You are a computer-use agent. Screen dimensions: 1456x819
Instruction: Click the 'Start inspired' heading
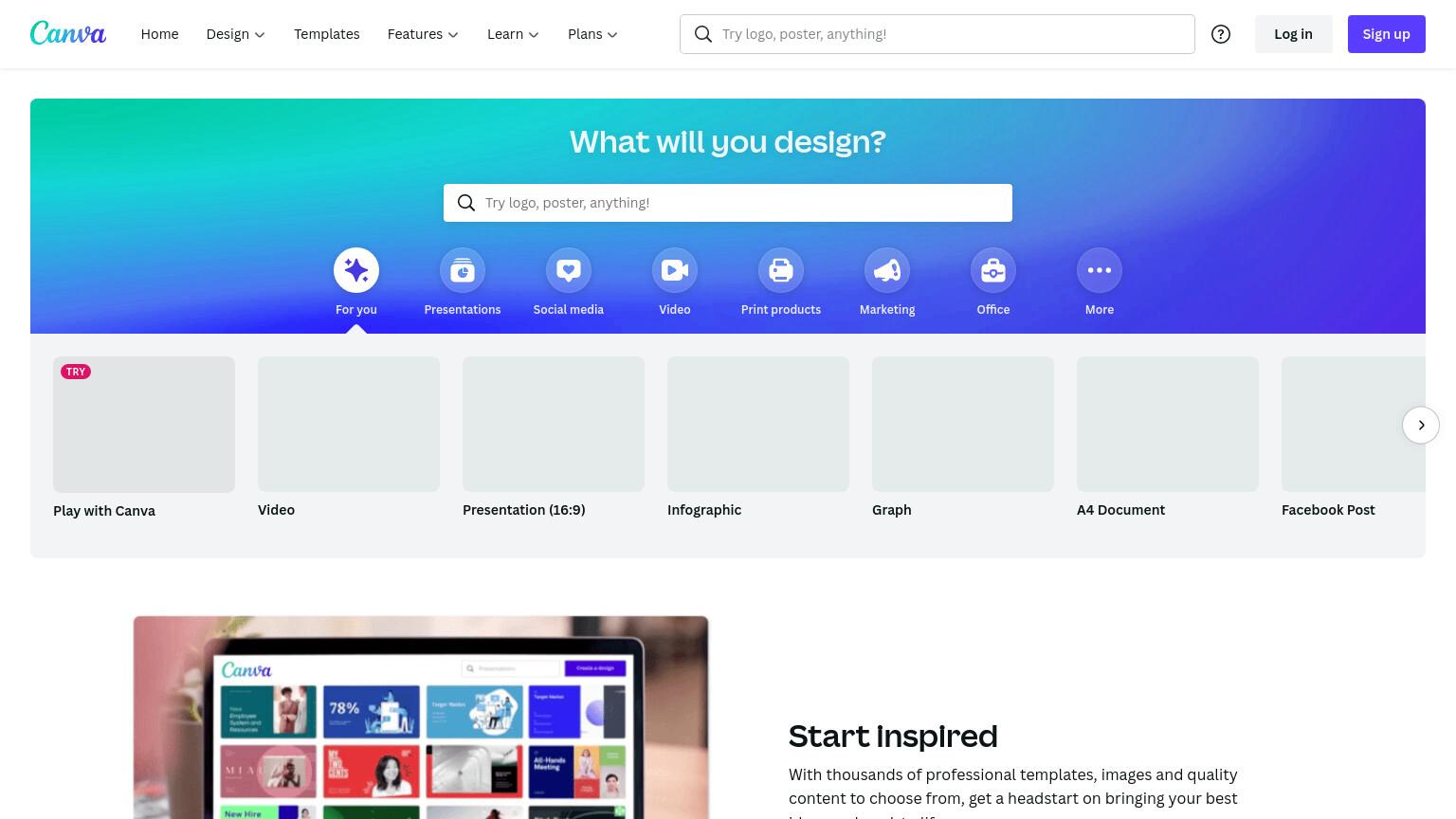point(893,737)
